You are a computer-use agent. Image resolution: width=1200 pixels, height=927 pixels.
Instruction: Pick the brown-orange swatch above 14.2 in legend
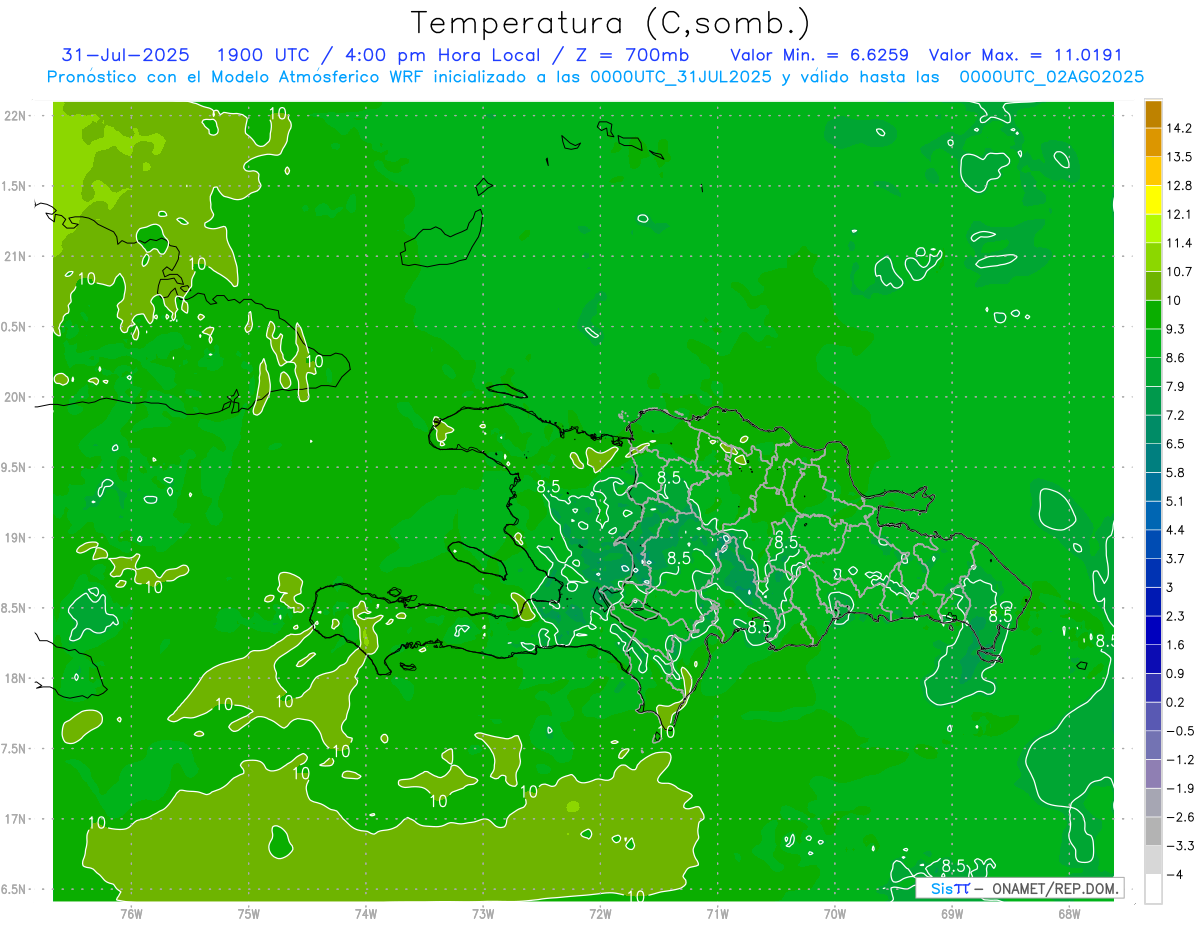1153,114
